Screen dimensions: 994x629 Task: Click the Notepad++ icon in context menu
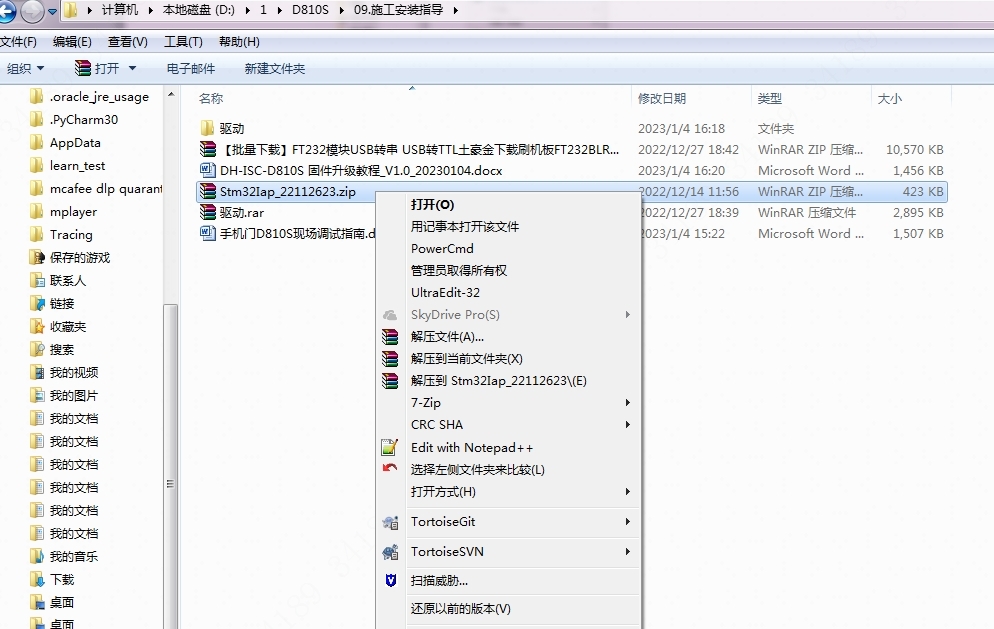[x=390, y=448]
